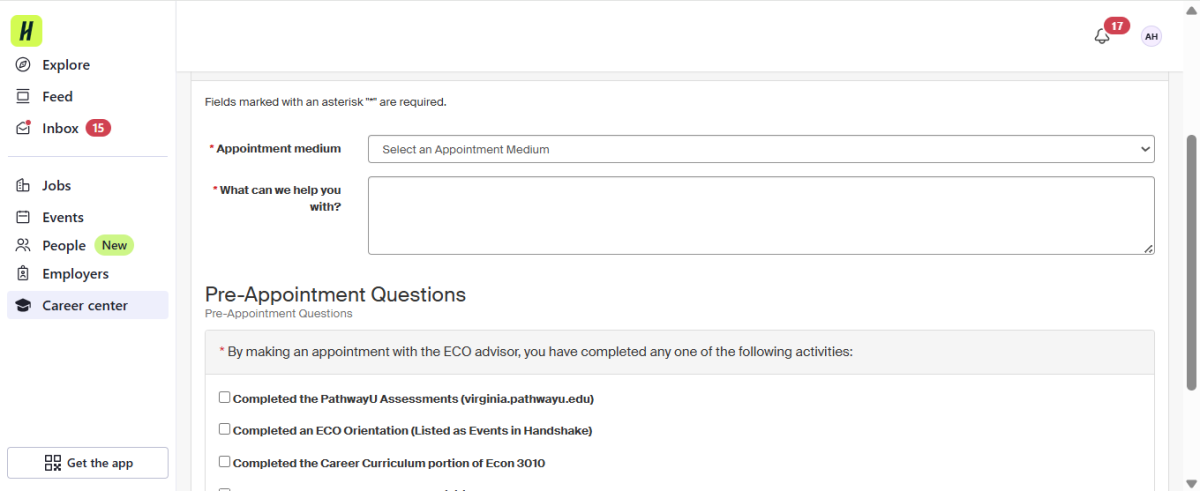
Task: Click the Get the app button
Action: coord(88,463)
